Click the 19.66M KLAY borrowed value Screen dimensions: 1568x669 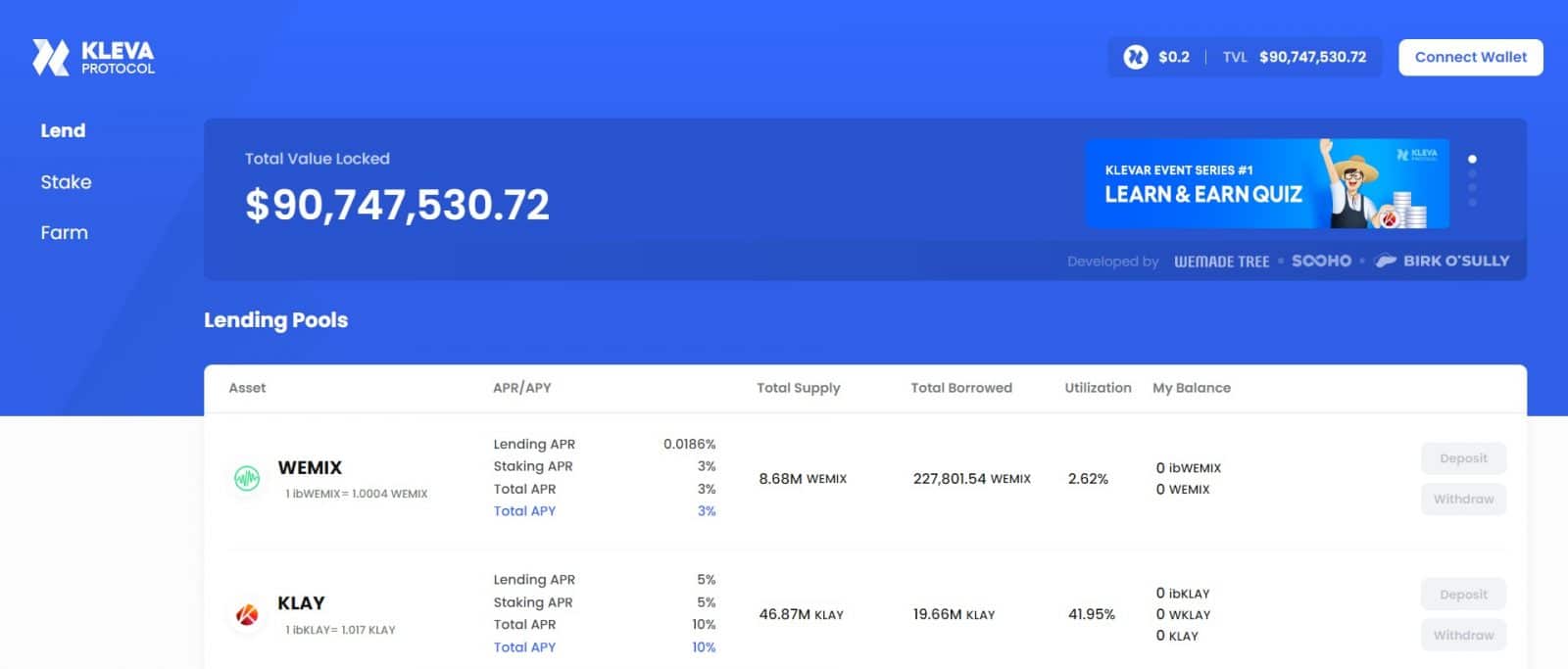[954, 615]
